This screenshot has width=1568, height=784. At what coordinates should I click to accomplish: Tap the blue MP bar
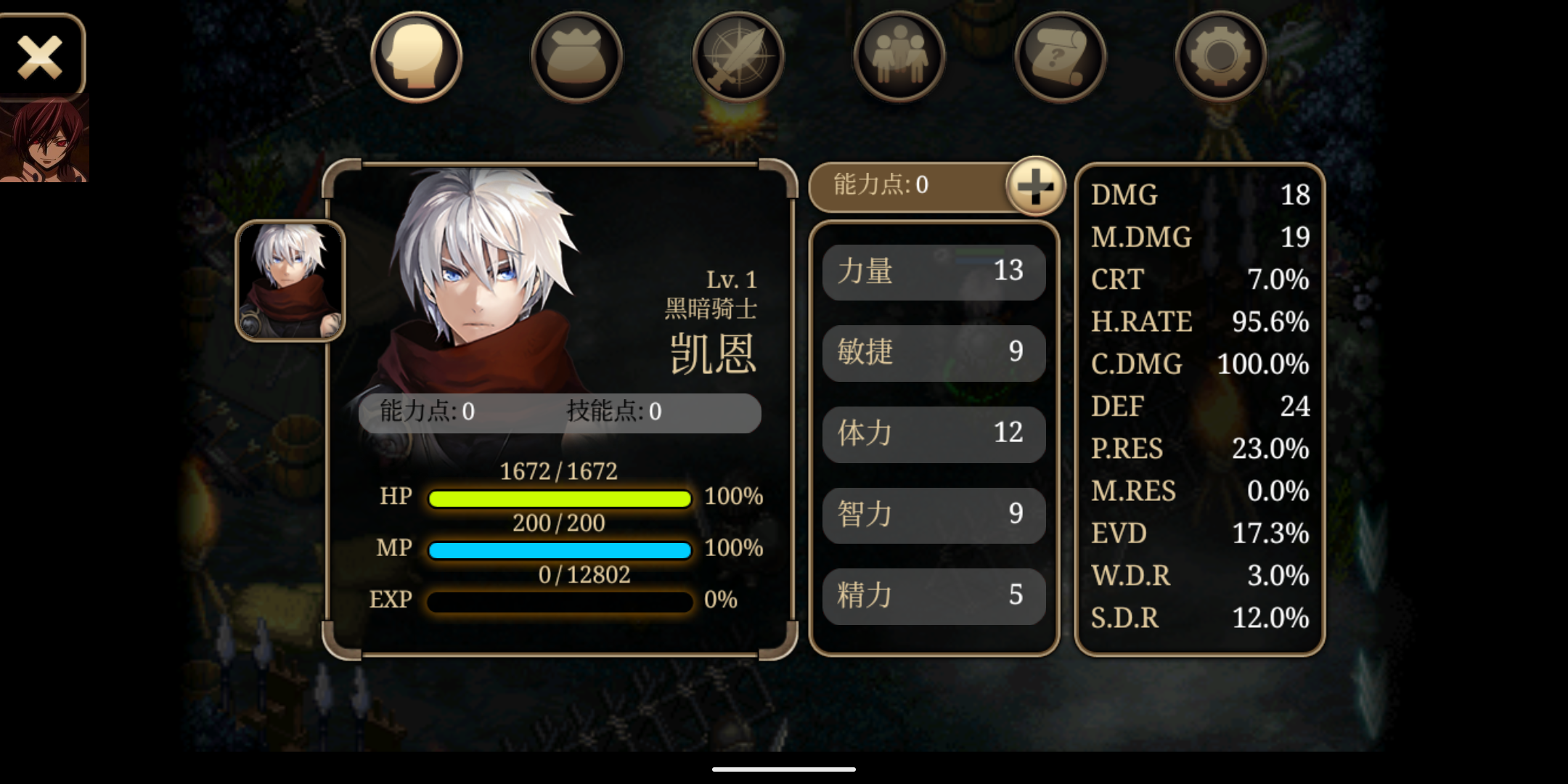560,550
